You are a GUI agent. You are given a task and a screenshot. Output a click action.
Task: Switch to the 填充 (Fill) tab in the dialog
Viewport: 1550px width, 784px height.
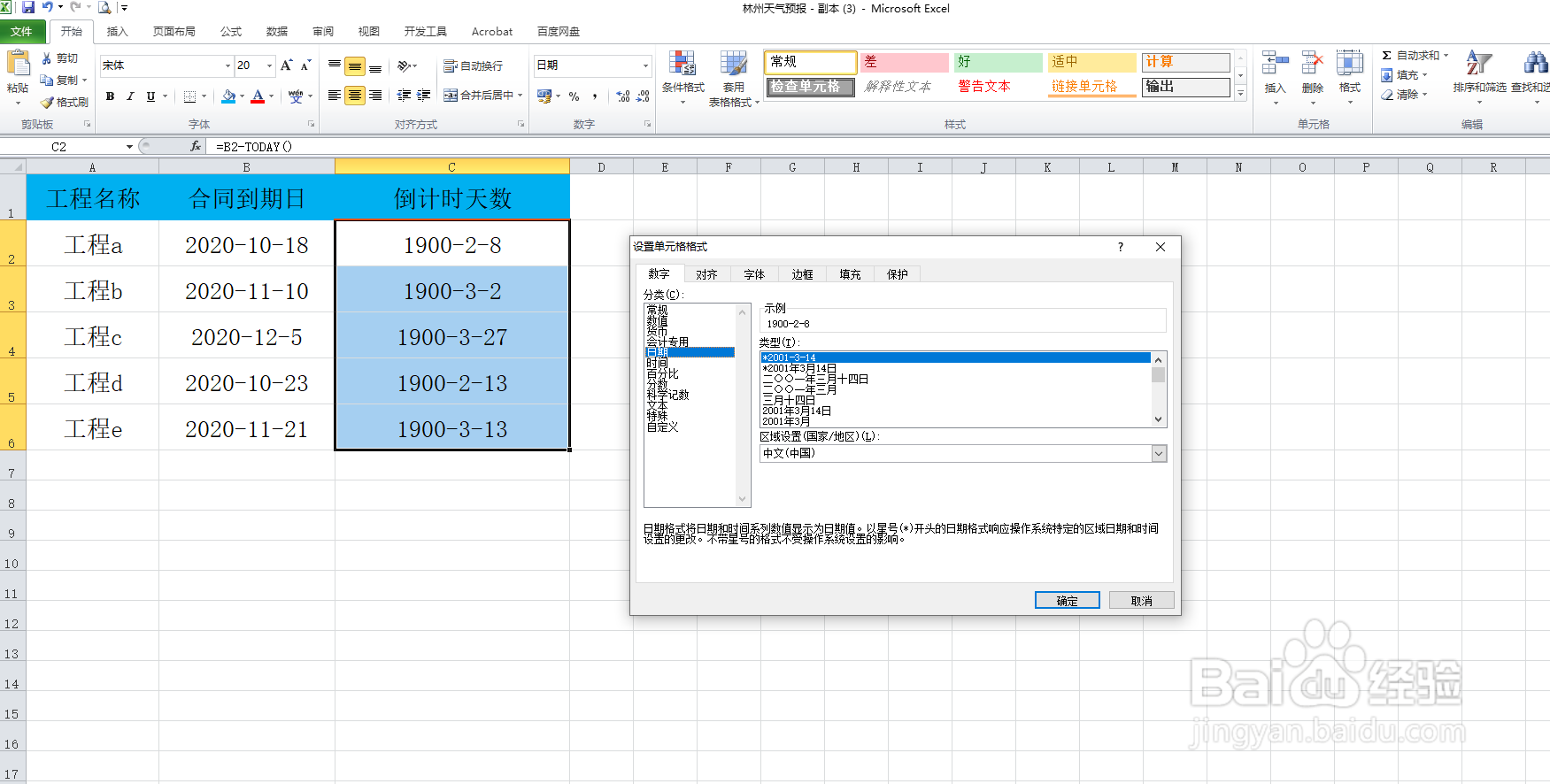pyautogui.click(x=850, y=274)
